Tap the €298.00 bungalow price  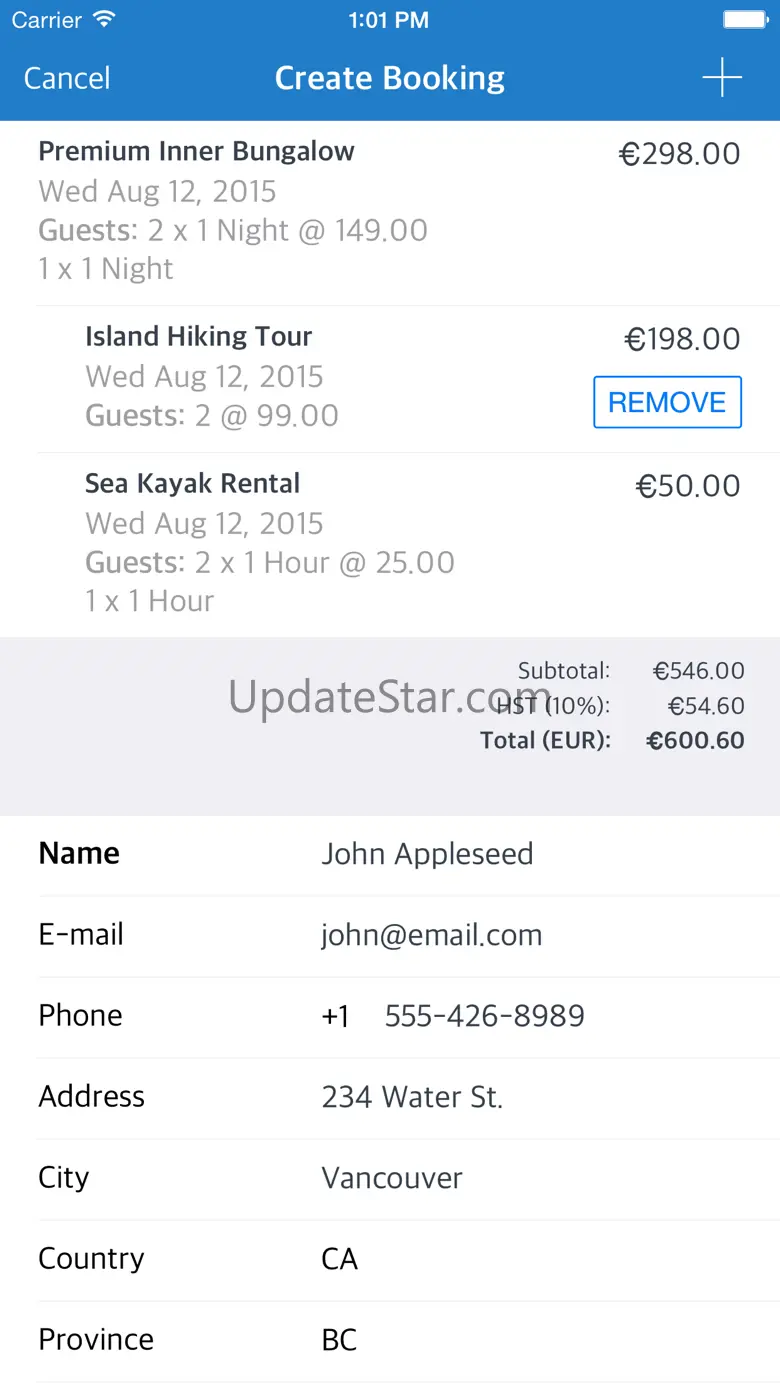(x=680, y=154)
